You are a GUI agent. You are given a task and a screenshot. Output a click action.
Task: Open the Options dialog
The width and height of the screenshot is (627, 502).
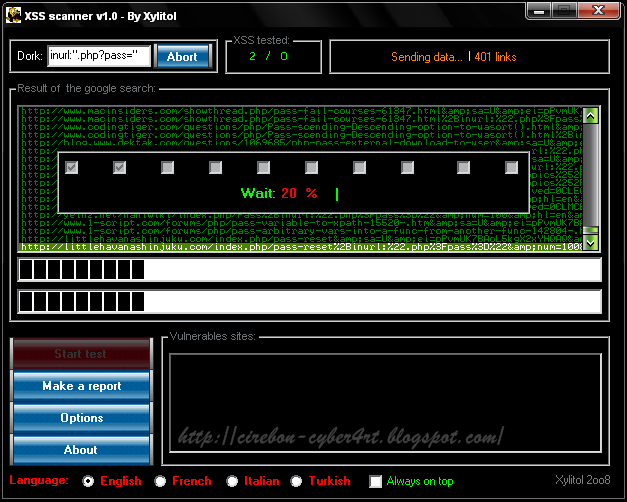81,418
